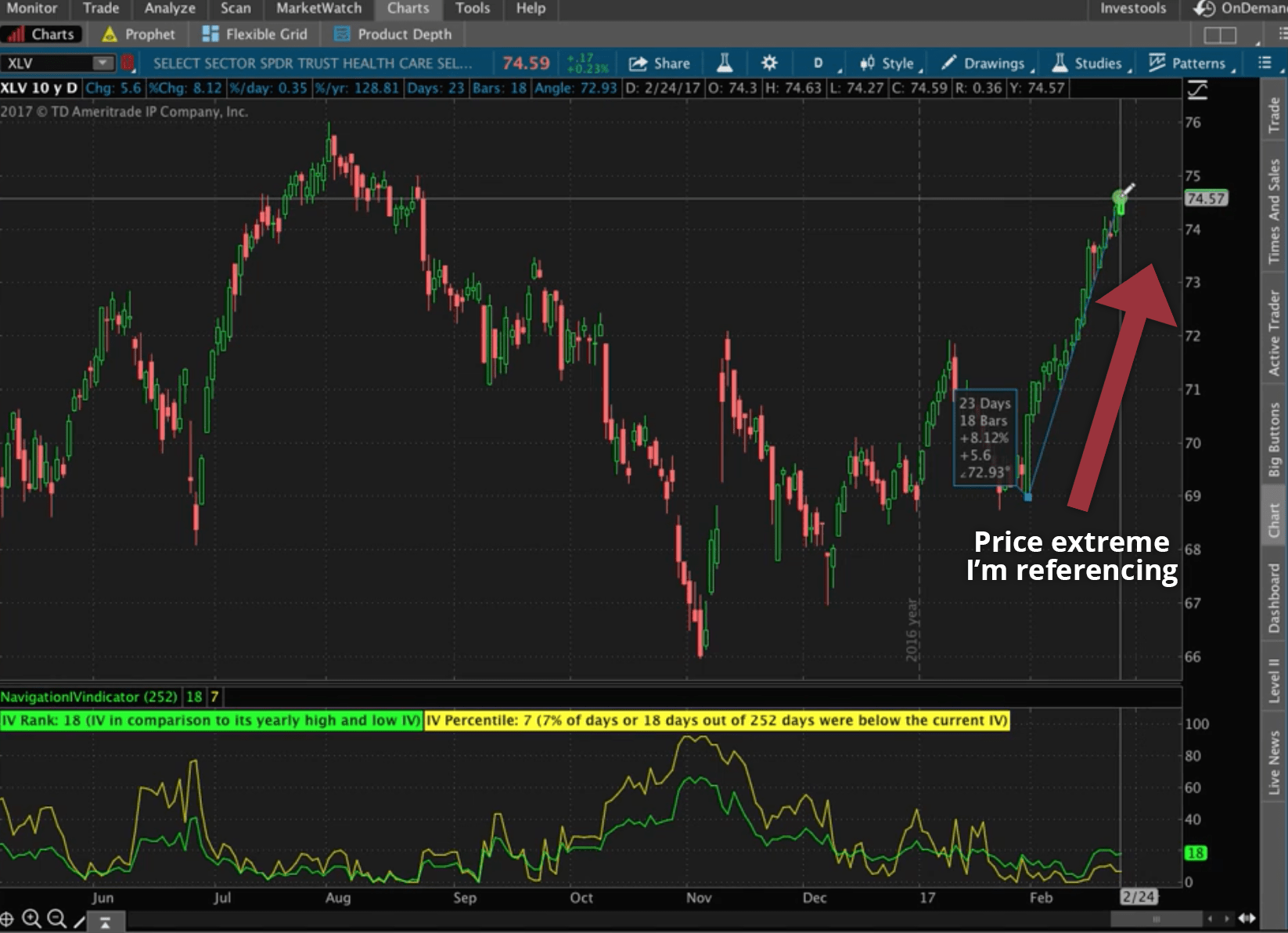Click the chart grid layout icon
The width and height of the screenshot is (1288, 933).
[x=1220, y=35]
